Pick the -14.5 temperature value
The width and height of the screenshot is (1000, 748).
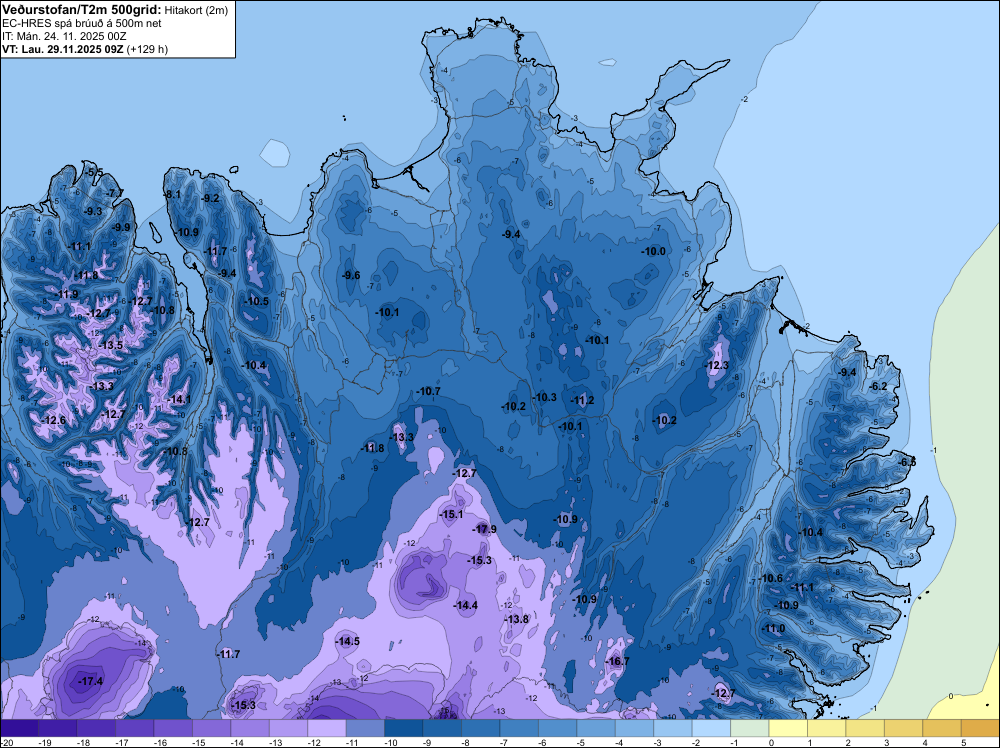[348, 642]
